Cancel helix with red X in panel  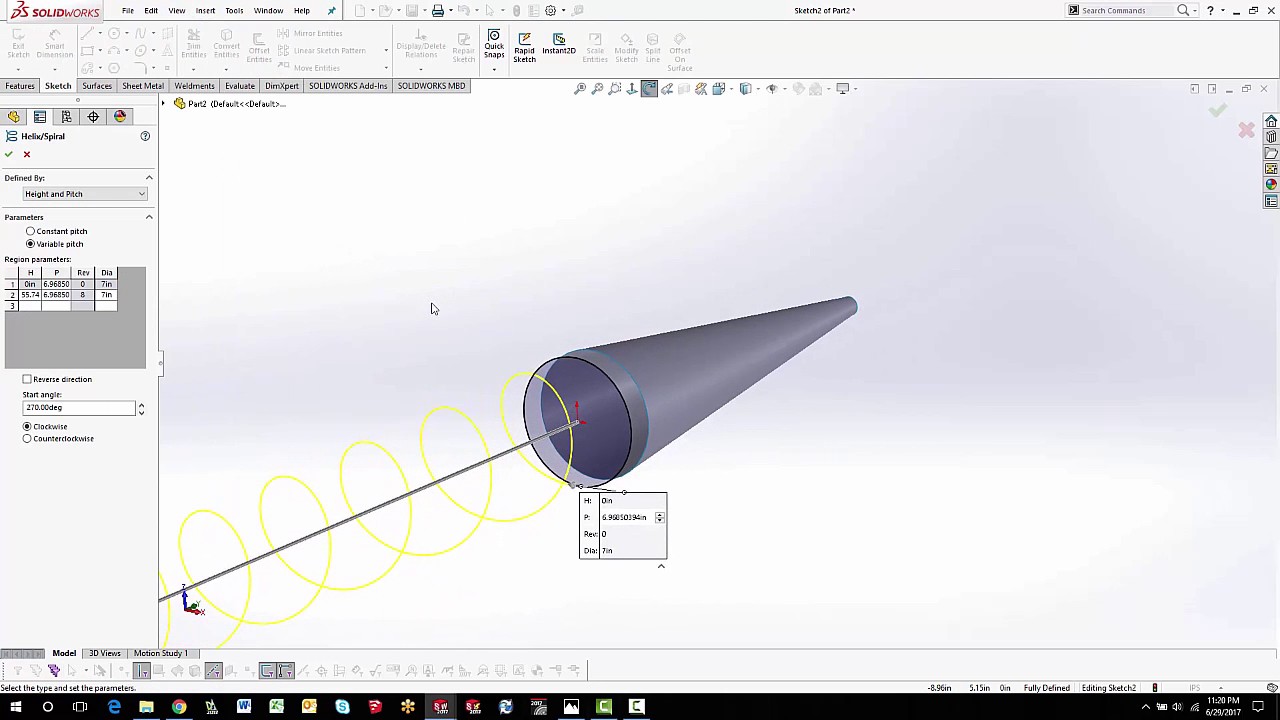point(27,154)
